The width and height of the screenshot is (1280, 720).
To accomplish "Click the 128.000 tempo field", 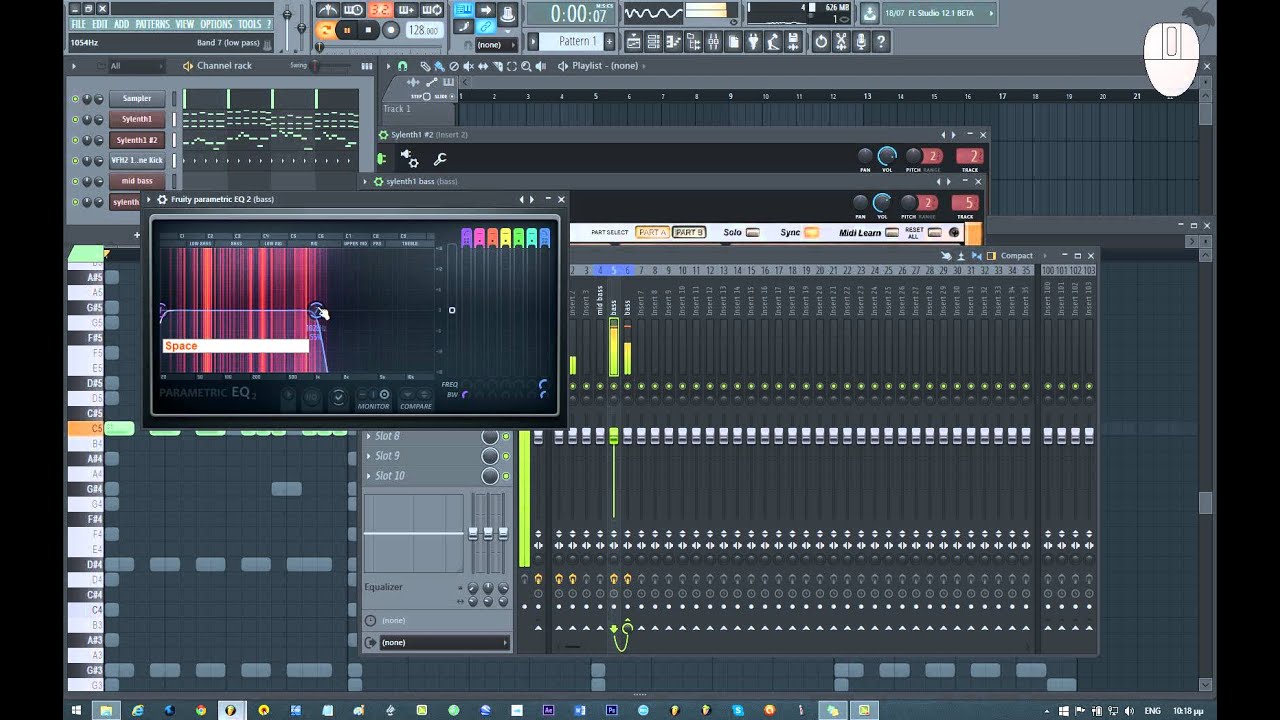I will coord(423,30).
